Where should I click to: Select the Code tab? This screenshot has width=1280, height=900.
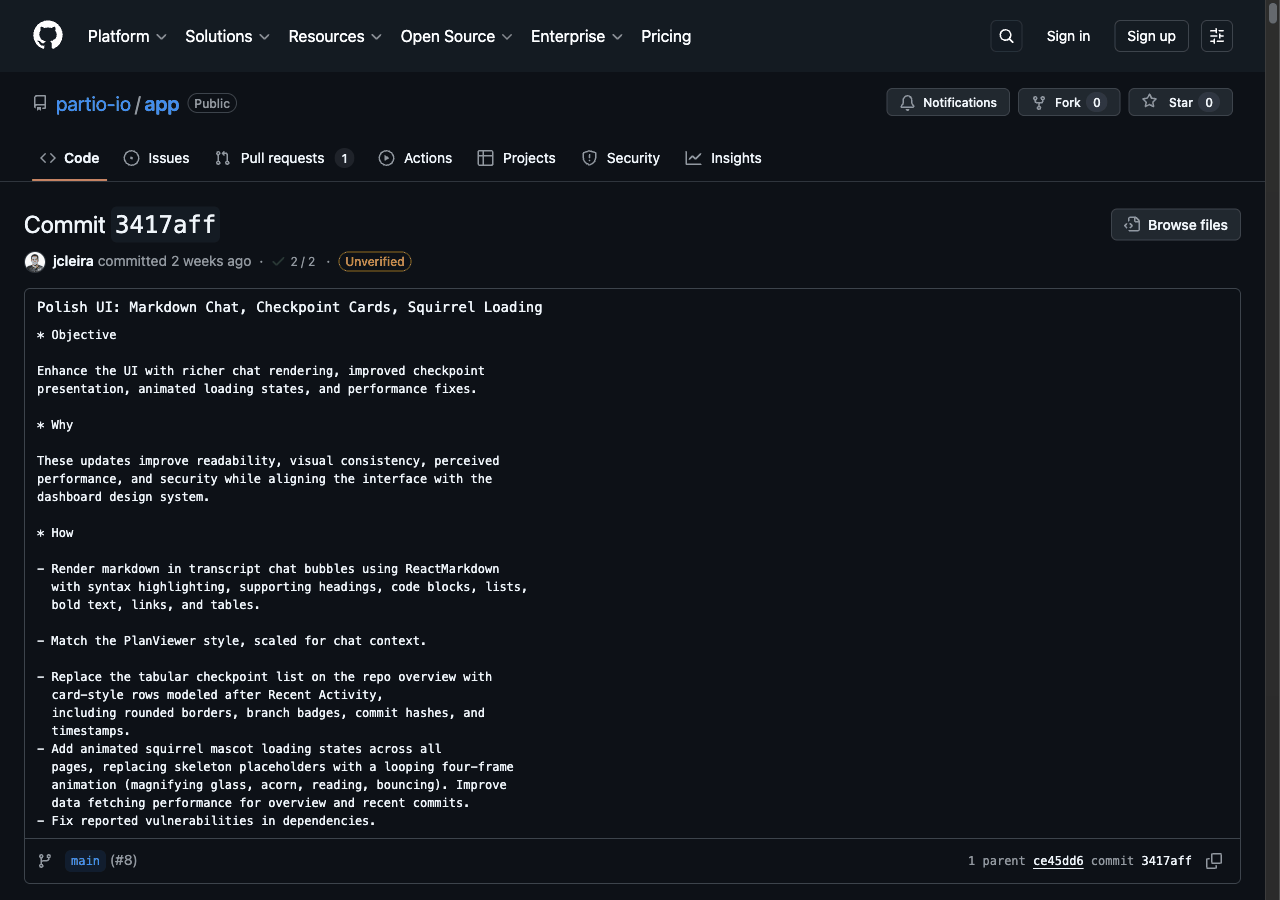point(70,158)
